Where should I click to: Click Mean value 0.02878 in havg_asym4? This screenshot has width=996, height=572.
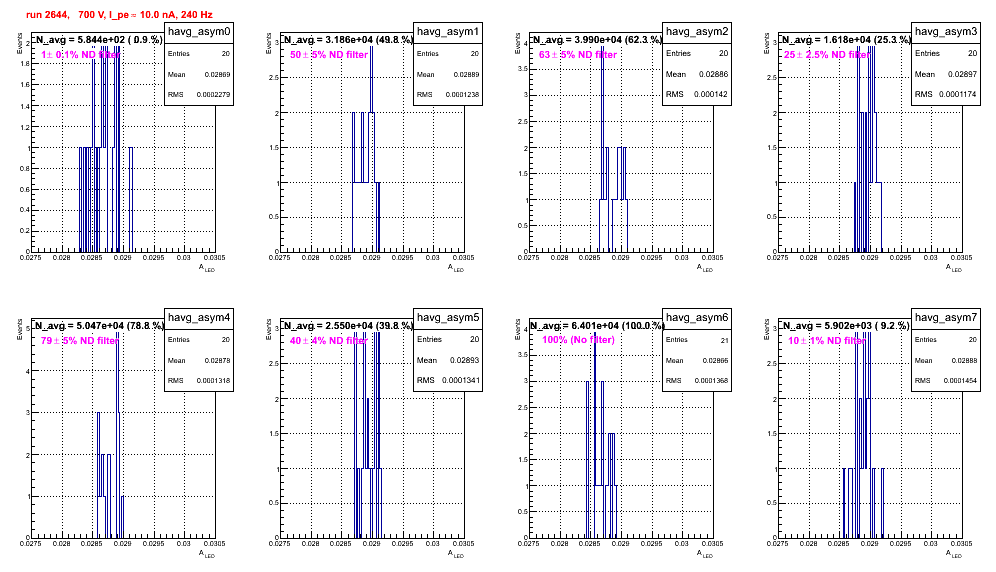(217, 360)
